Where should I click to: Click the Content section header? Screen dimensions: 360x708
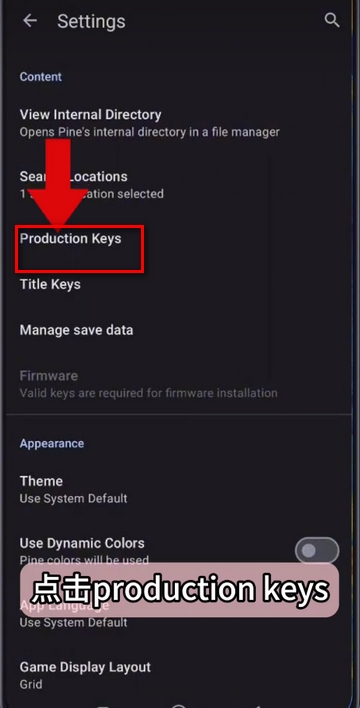point(41,77)
